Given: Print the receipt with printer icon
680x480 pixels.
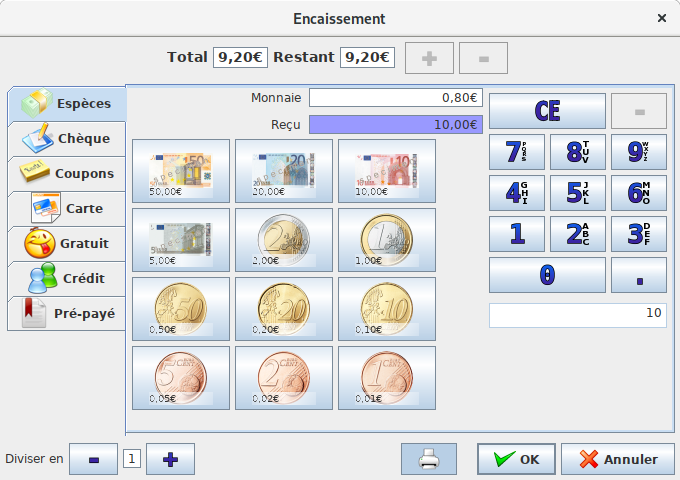Looking at the screenshot, I should [429, 459].
